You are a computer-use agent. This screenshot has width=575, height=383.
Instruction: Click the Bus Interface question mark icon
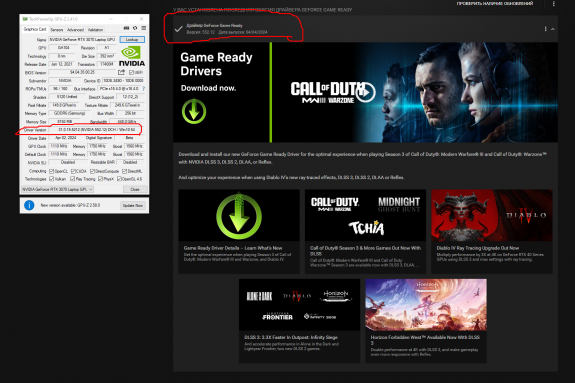click(x=144, y=89)
